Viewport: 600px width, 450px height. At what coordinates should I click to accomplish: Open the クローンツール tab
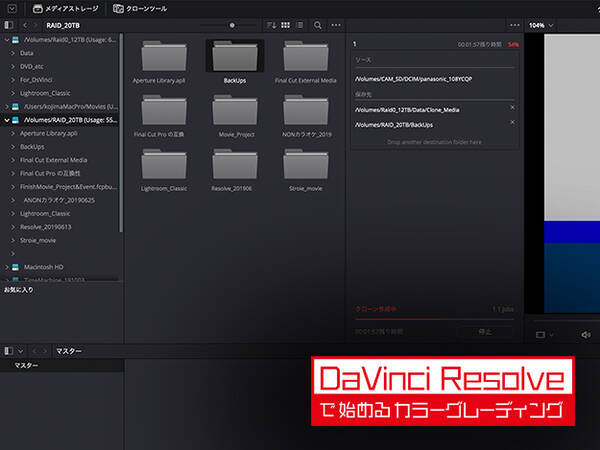[x=140, y=8]
